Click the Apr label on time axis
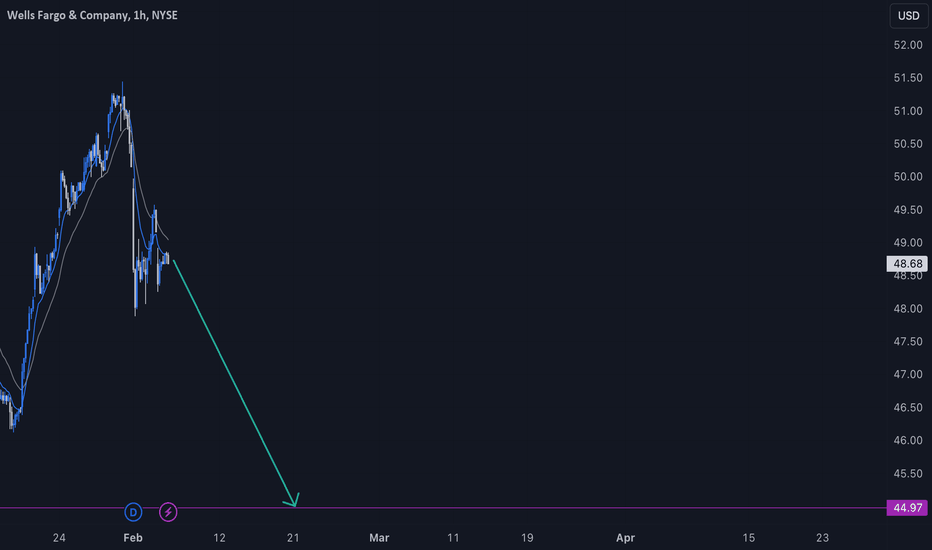The image size is (932, 550). tap(625, 538)
